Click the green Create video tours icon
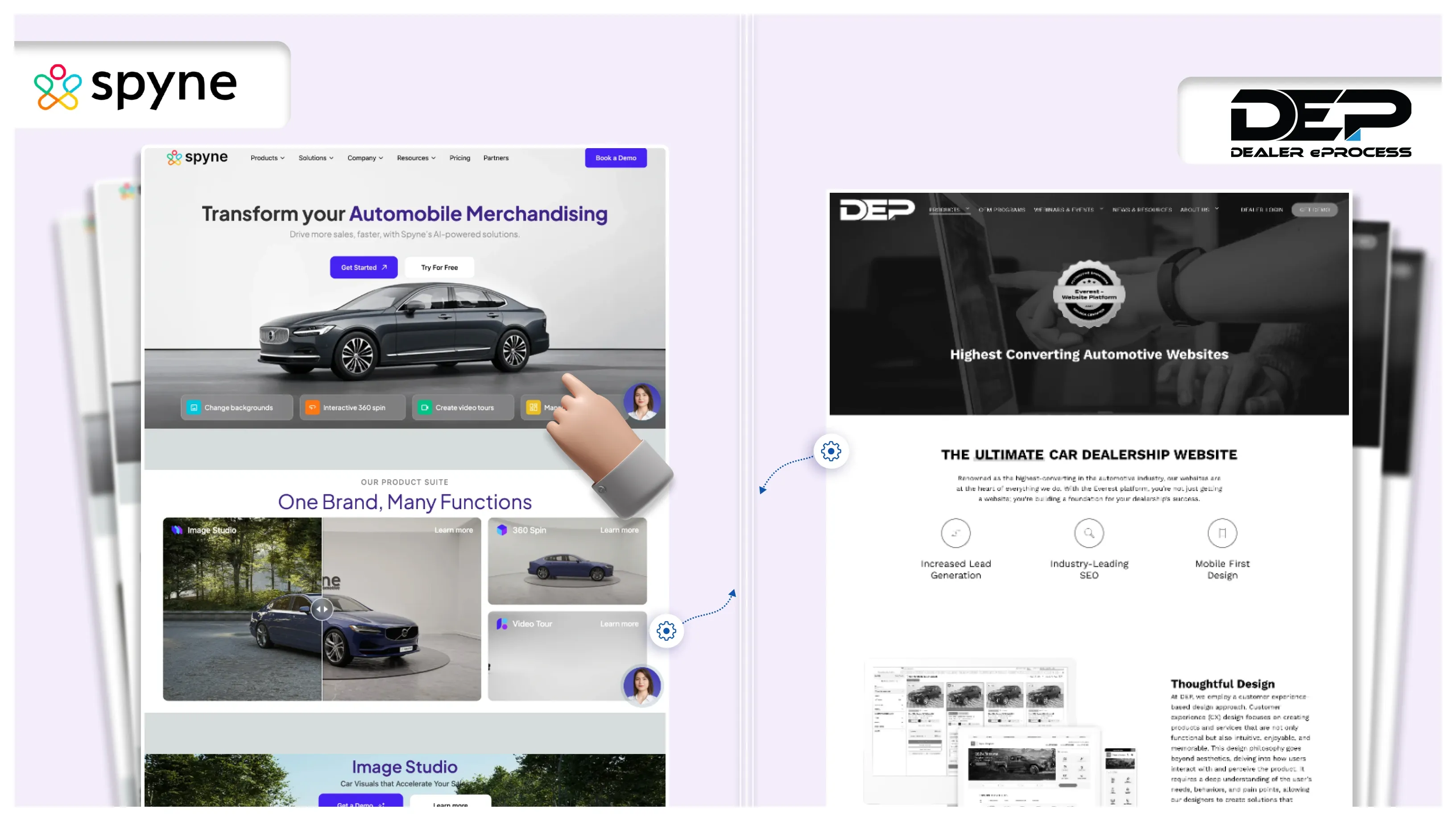This screenshot has height=821, width=1456. click(425, 407)
